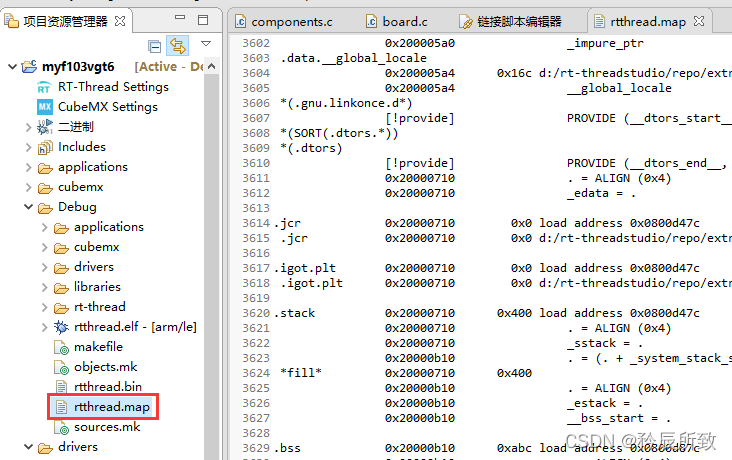Expand the Includes node
Image resolution: width=732 pixels, height=460 pixels.
point(28,147)
